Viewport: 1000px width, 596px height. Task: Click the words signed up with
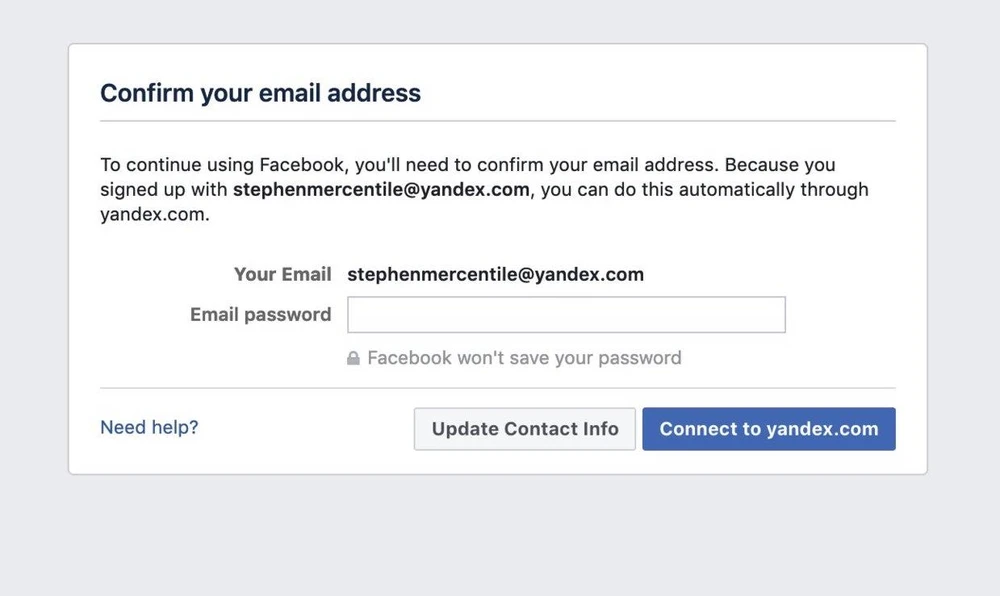(164, 189)
